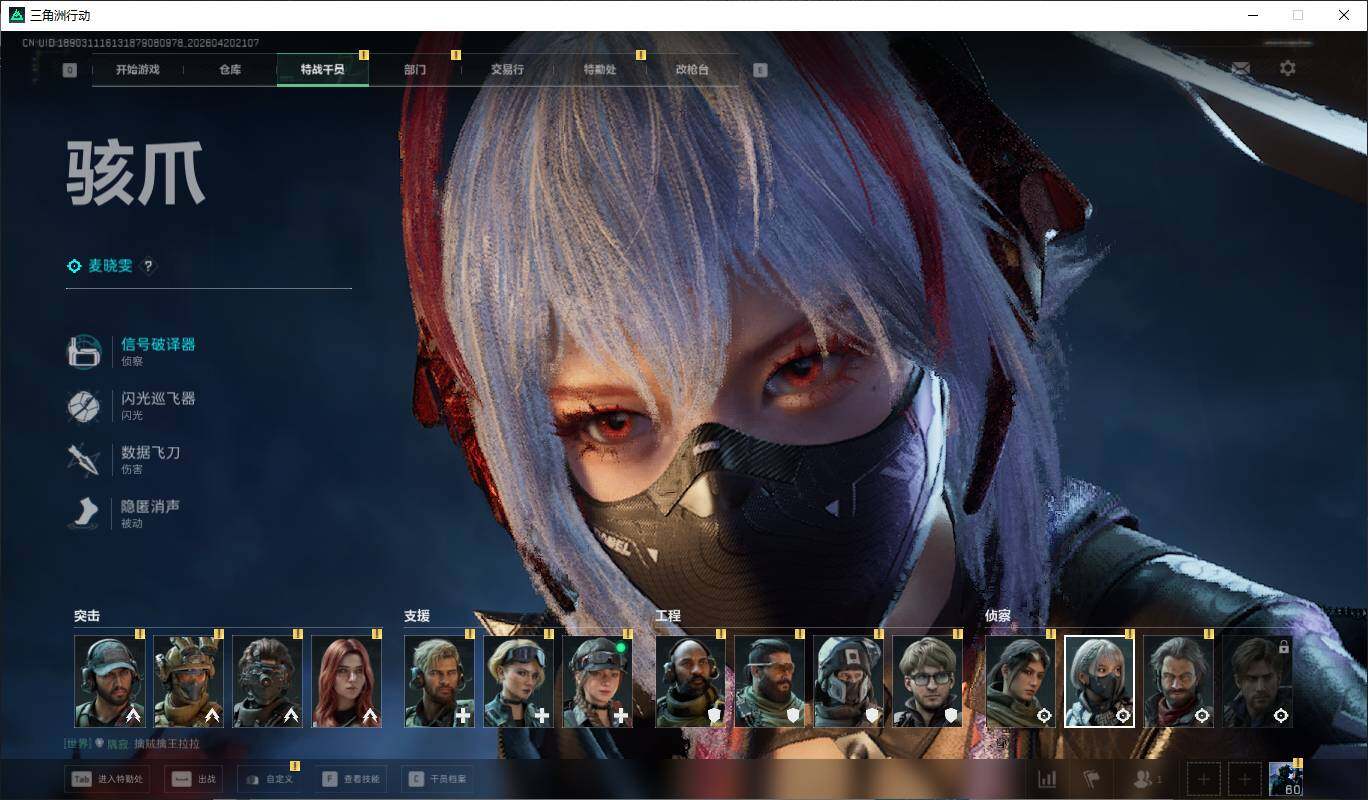The image size is (1368, 800).
Task: Choose the 支援 operator with green dot
Action: pyautogui.click(x=598, y=681)
